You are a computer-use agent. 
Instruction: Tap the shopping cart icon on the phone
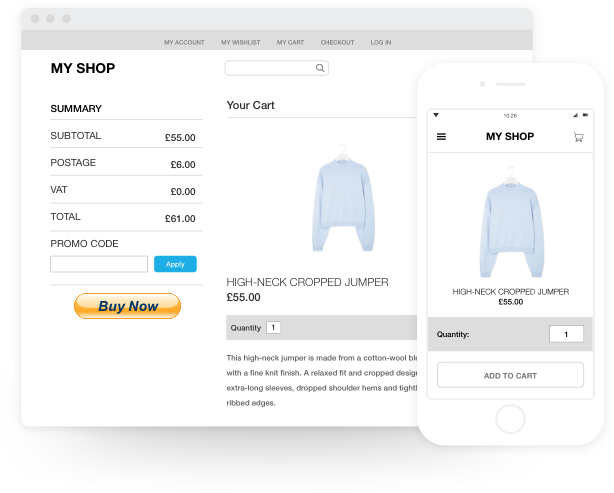click(x=578, y=137)
